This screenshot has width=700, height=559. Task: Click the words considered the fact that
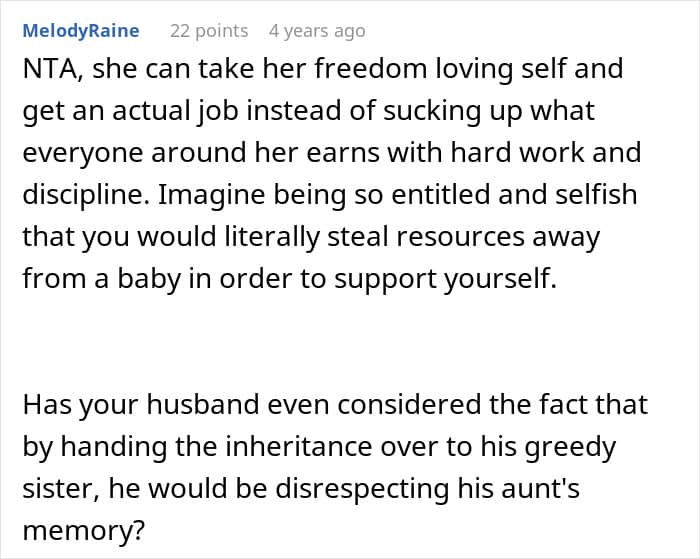(x=492, y=404)
